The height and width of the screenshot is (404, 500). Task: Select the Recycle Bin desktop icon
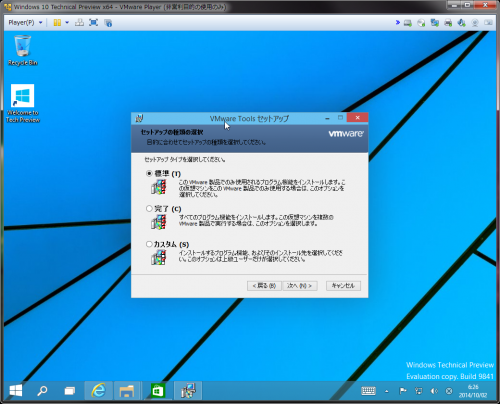point(23,51)
